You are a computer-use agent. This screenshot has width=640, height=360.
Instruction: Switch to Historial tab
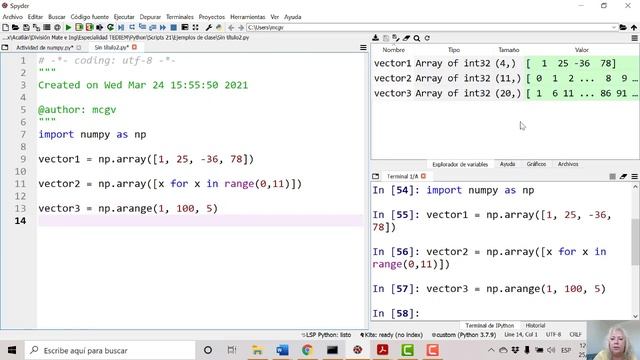tap(535, 326)
